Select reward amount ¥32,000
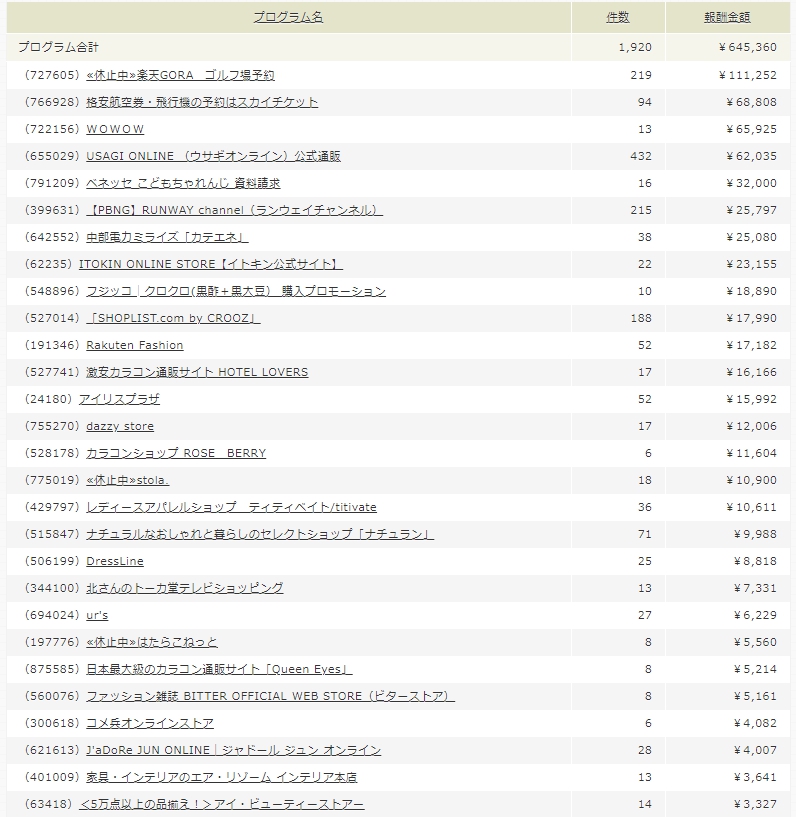Image resolution: width=796 pixels, height=817 pixels. tap(752, 183)
